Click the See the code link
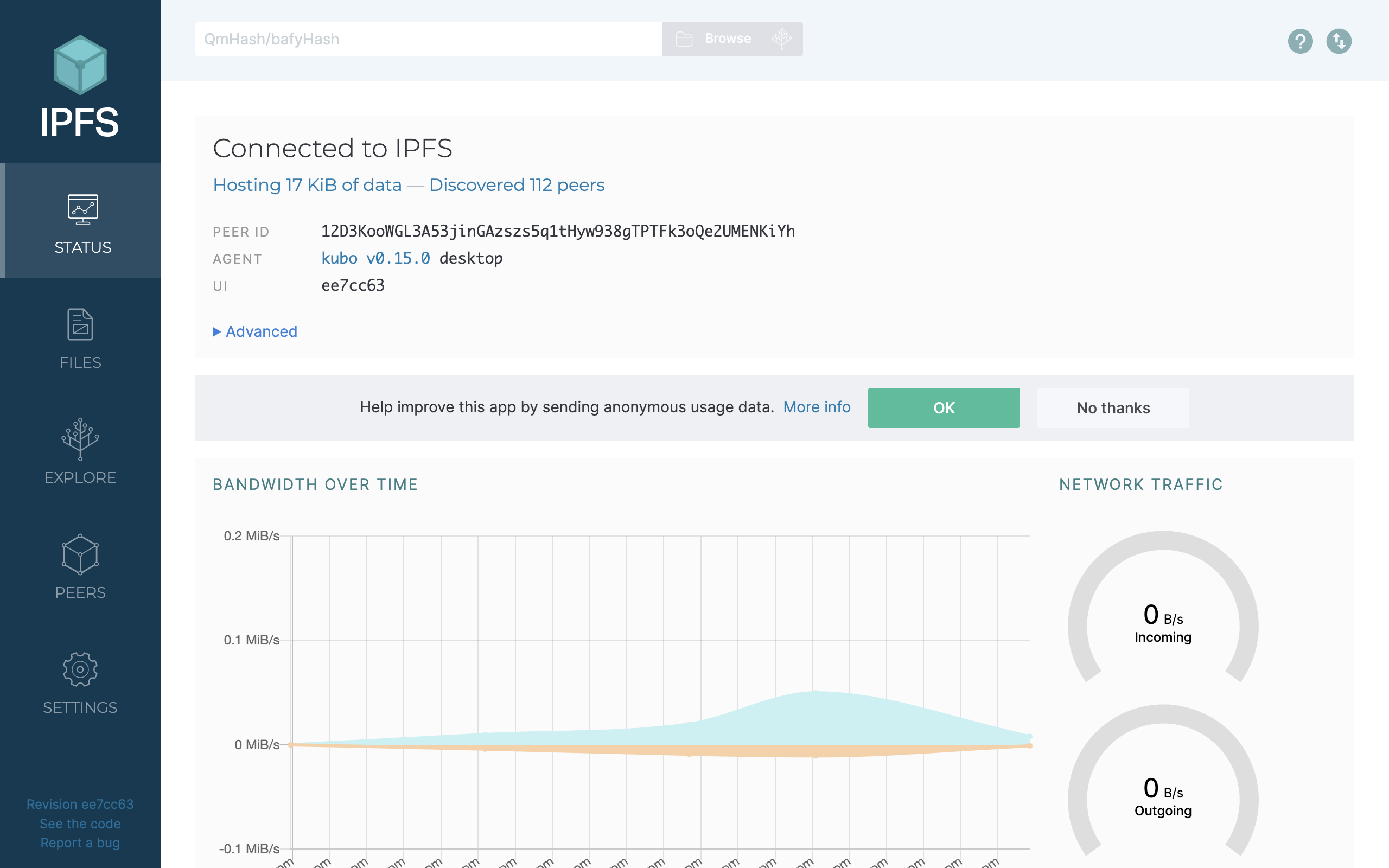 [80, 824]
